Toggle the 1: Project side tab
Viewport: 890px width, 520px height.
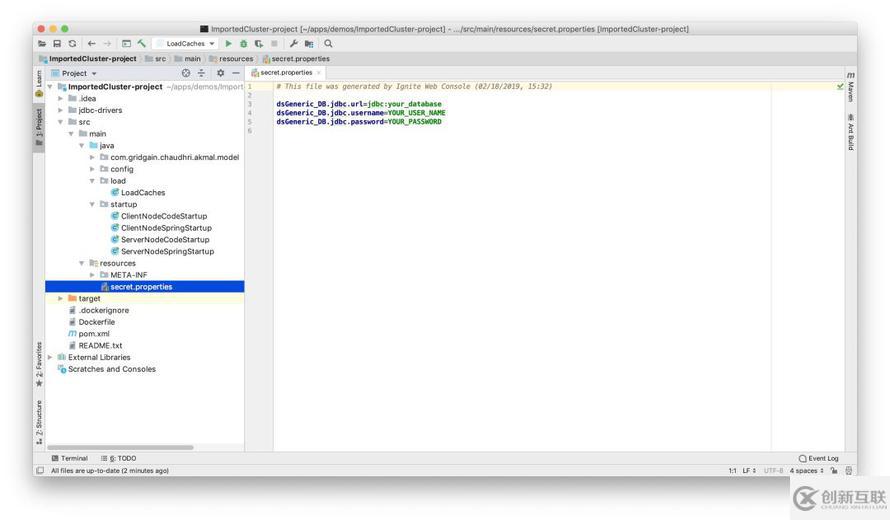39,128
